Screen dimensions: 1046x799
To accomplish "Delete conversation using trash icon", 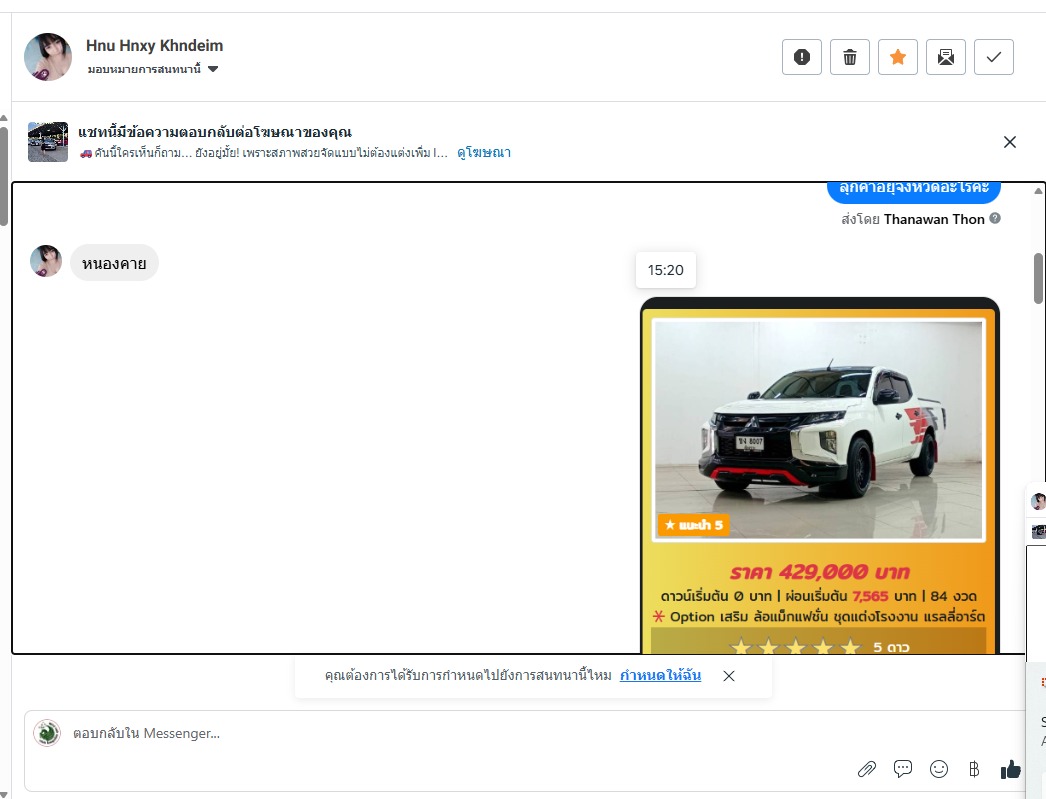I will click(x=849, y=57).
